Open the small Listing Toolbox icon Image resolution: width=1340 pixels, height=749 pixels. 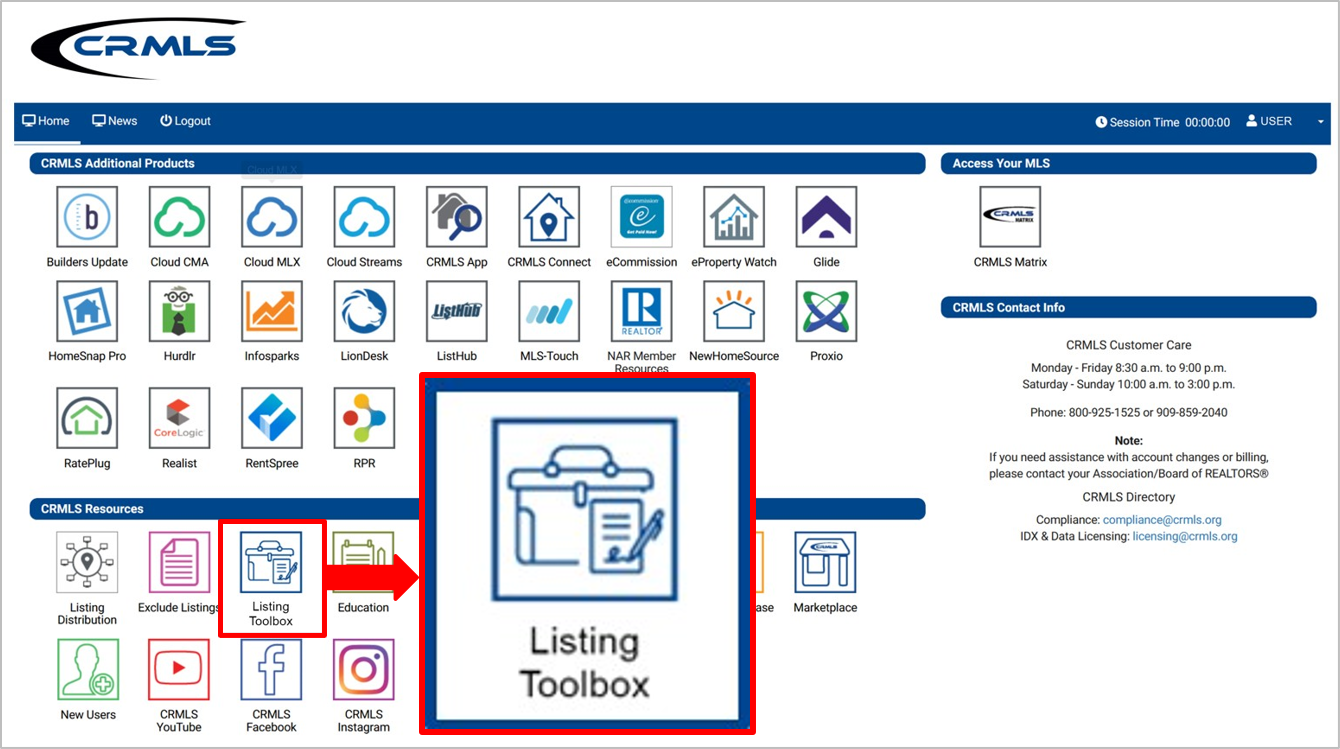pos(272,562)
